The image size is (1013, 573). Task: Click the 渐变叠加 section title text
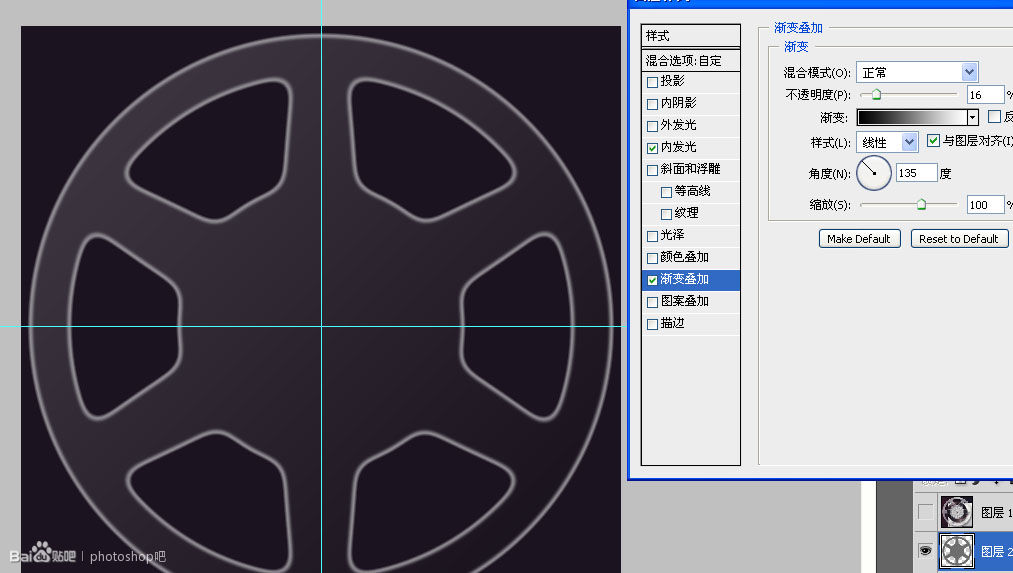click(x=799, y=28)
